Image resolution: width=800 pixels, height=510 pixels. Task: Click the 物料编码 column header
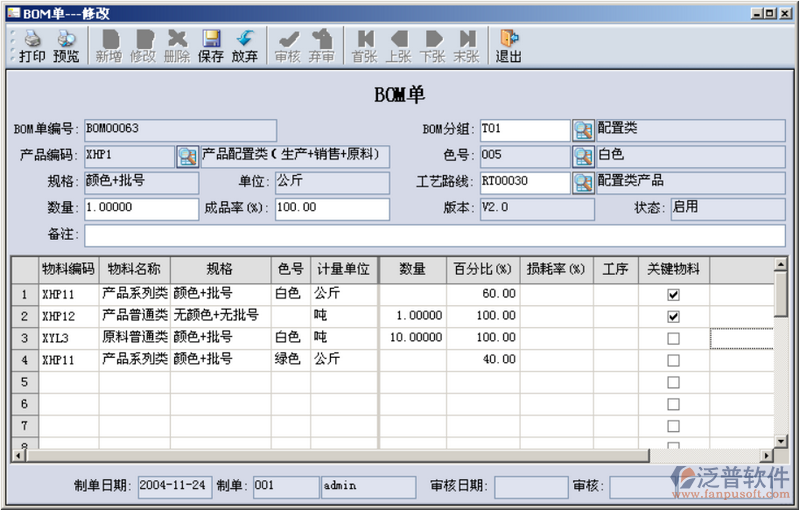tap(68, 270)
